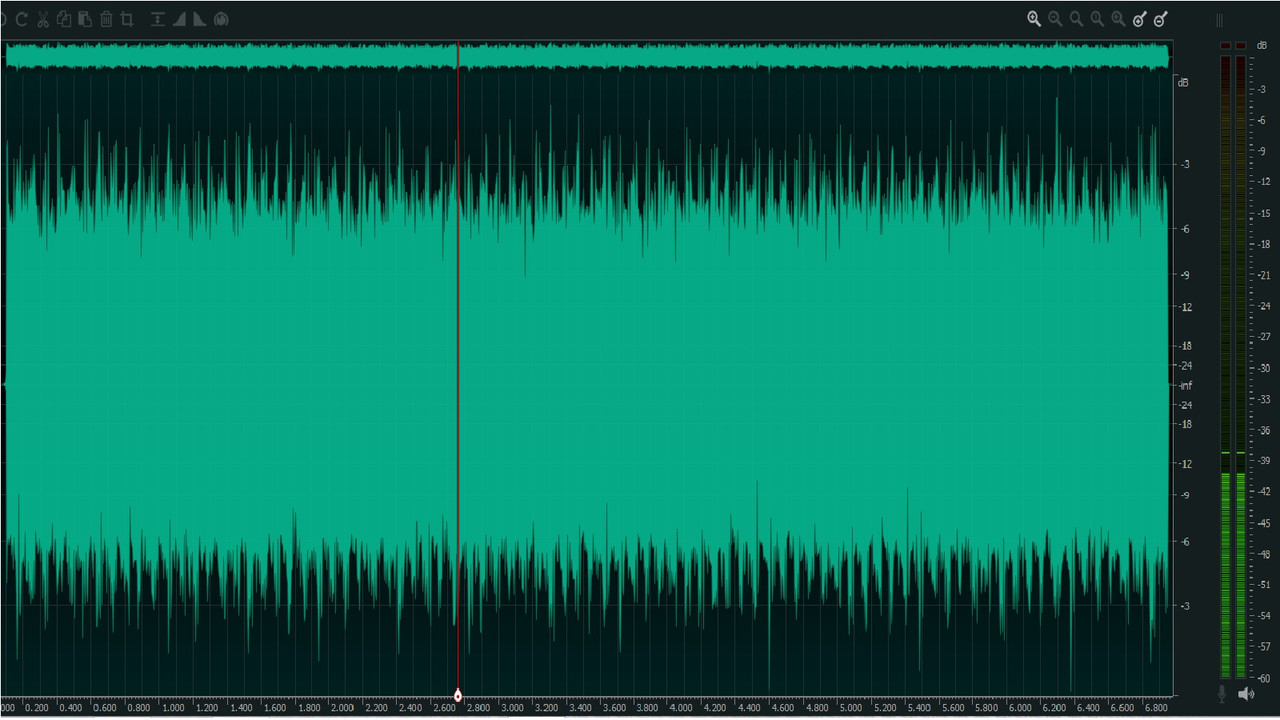Delete selection with the trash icon
The image size is (1280, 720).
coord(106,19)
